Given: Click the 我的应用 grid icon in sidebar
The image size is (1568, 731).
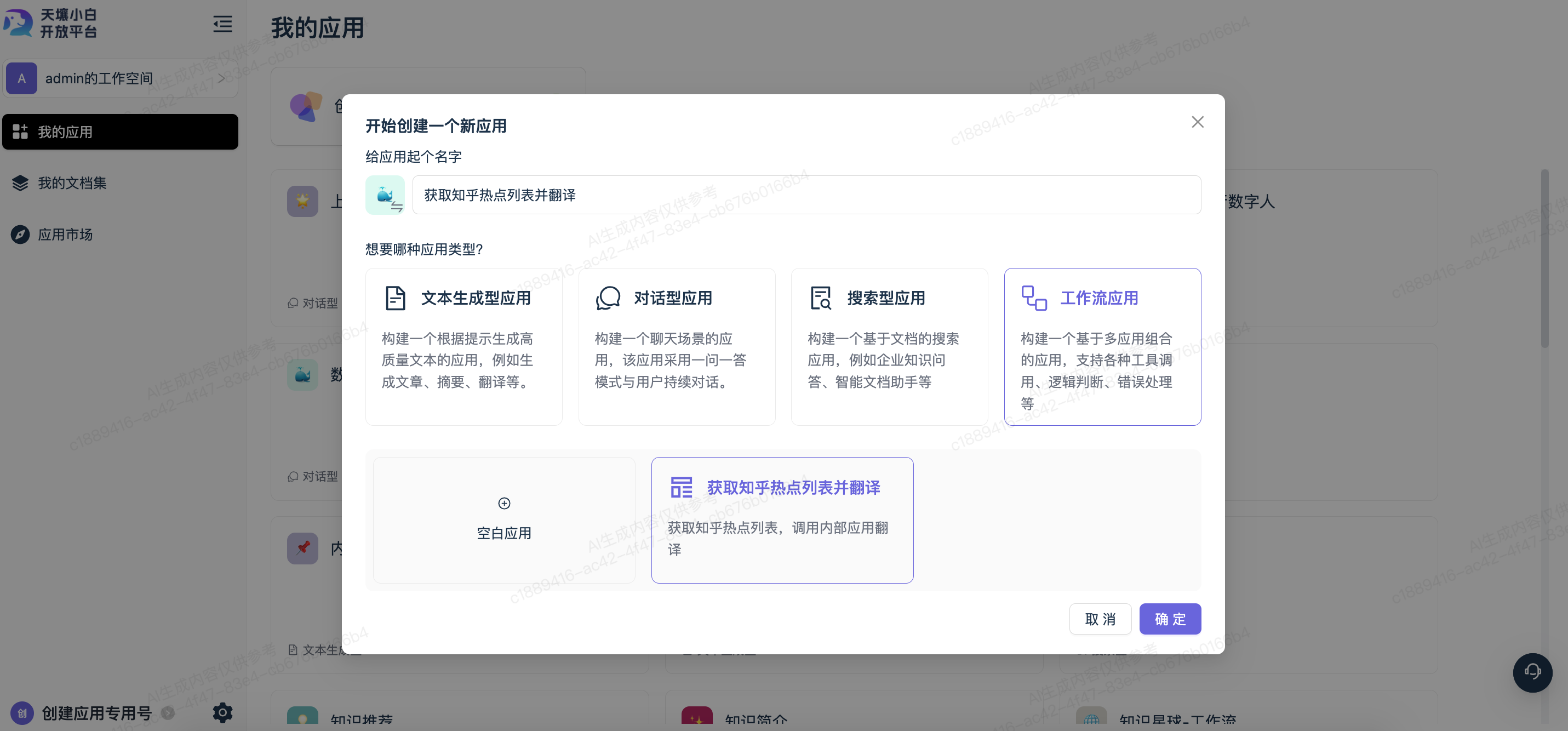Looking at the screenshot, I should (x=20, y=132).
